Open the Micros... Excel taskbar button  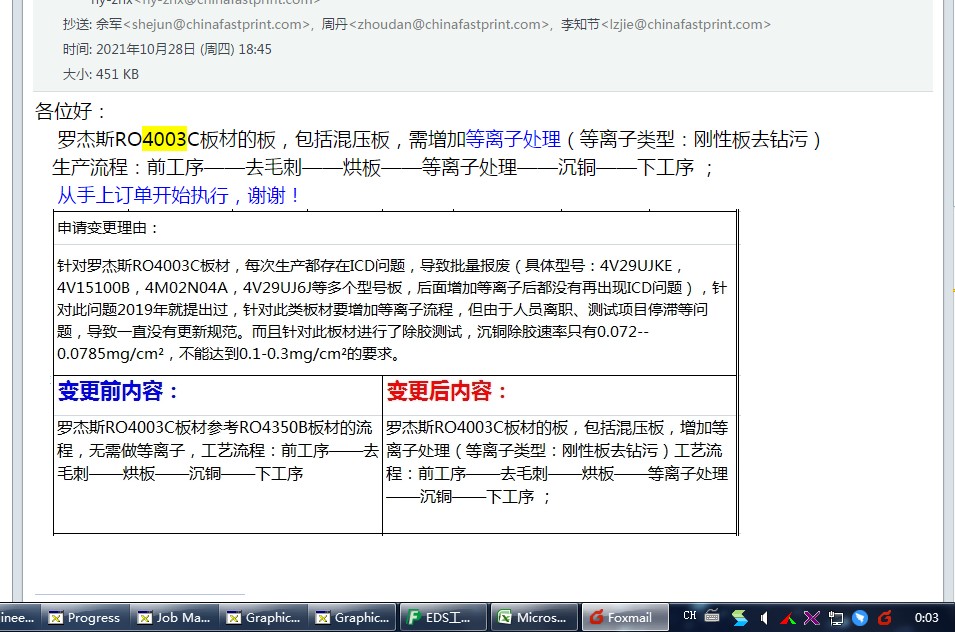tap(533, 617)
